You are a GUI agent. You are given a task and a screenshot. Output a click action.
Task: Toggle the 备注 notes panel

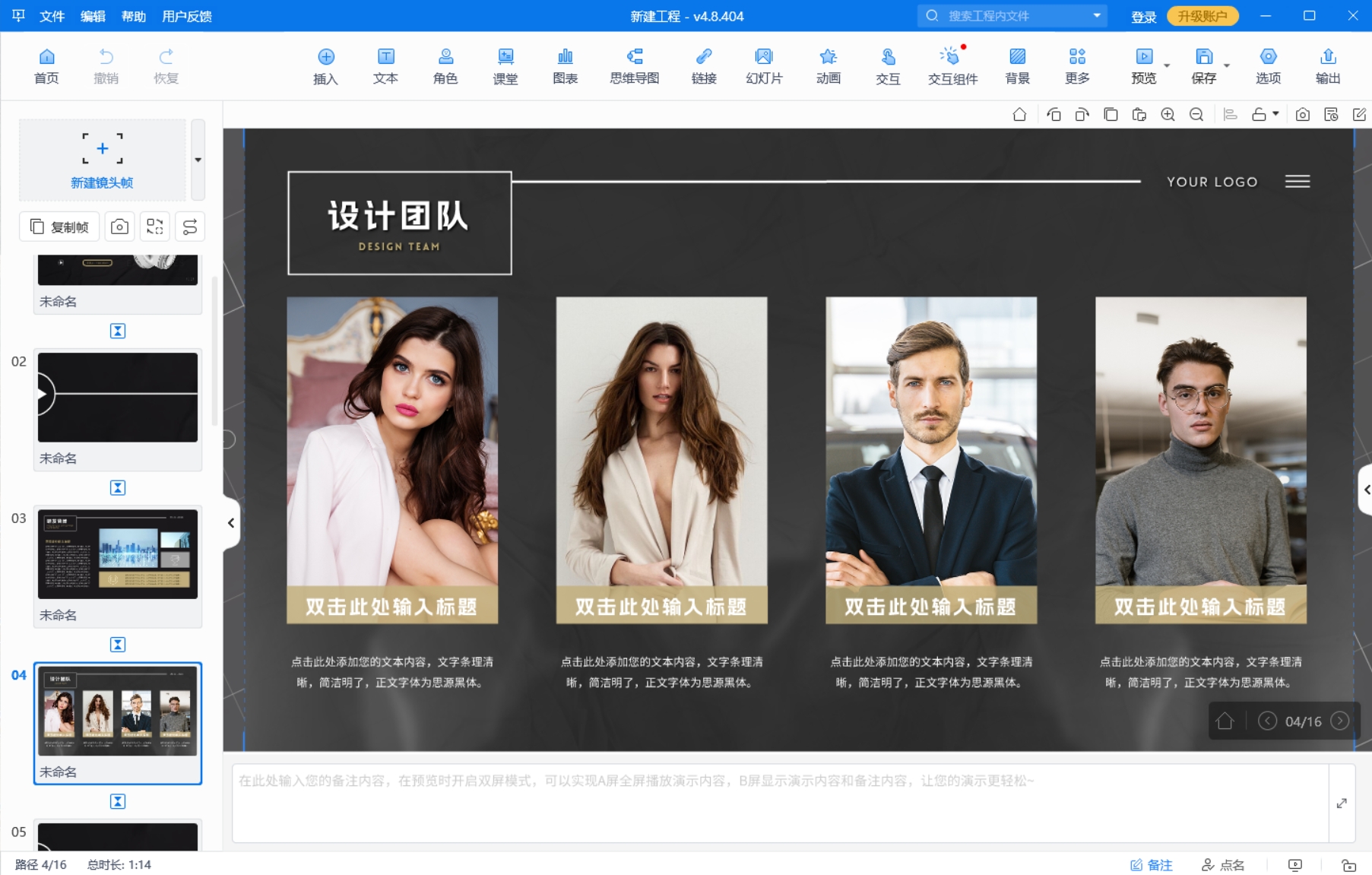pyautogui.click(x=1152, y=865)
